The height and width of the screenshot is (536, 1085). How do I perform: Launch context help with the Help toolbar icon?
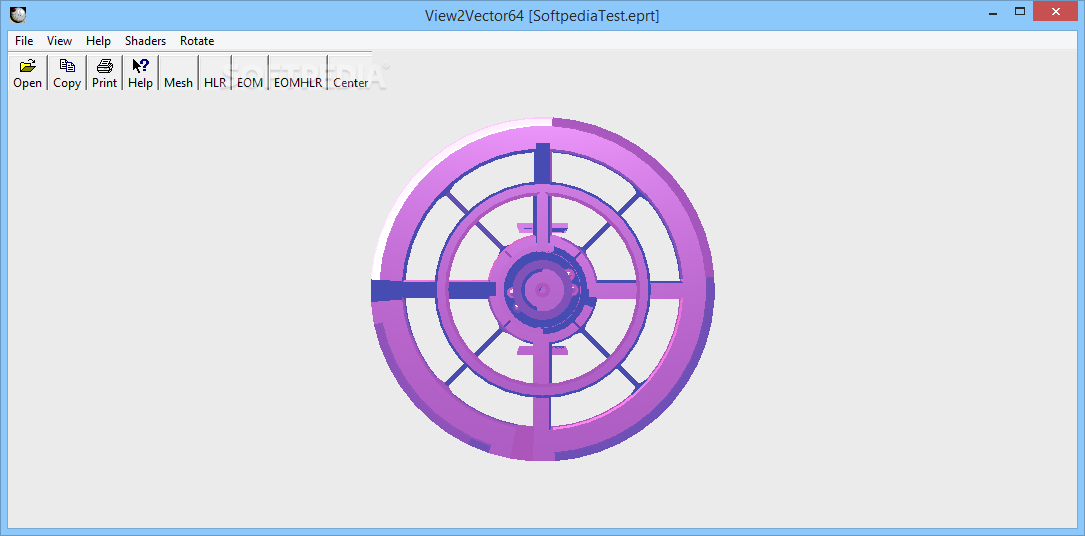coord(140,73)
